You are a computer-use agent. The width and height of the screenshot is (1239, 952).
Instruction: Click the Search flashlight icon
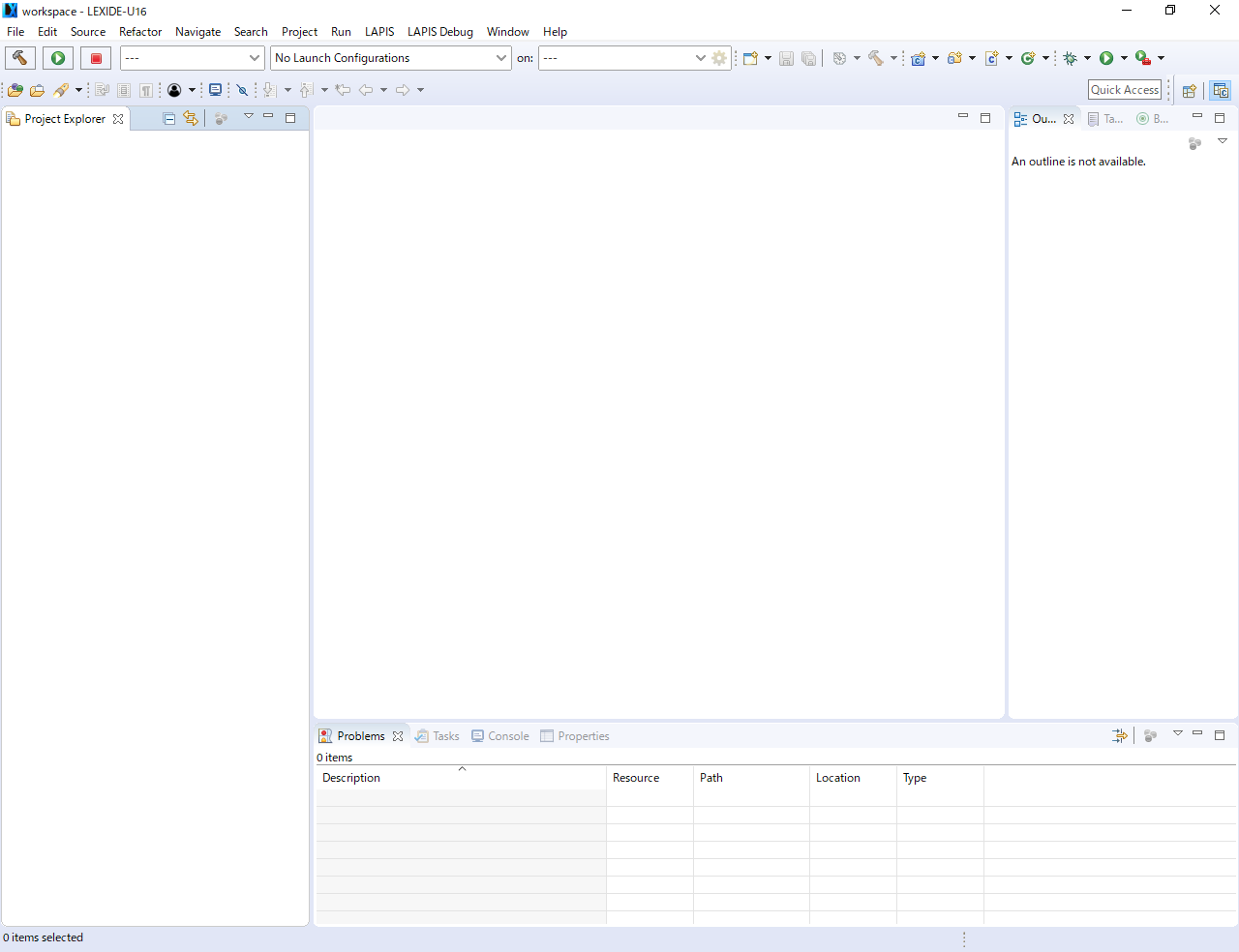click(61, 90)
